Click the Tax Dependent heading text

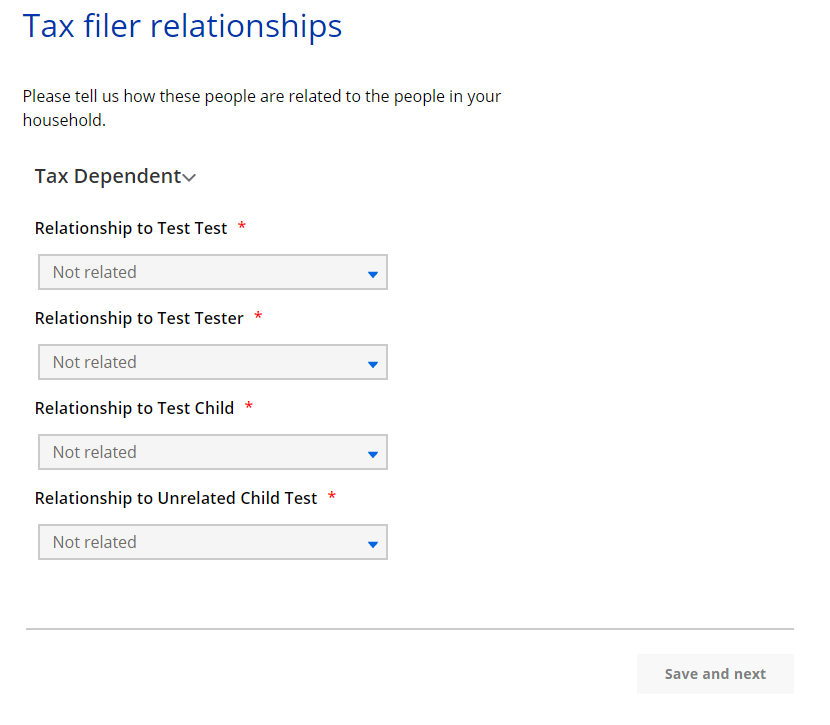[x=108, y=176]
